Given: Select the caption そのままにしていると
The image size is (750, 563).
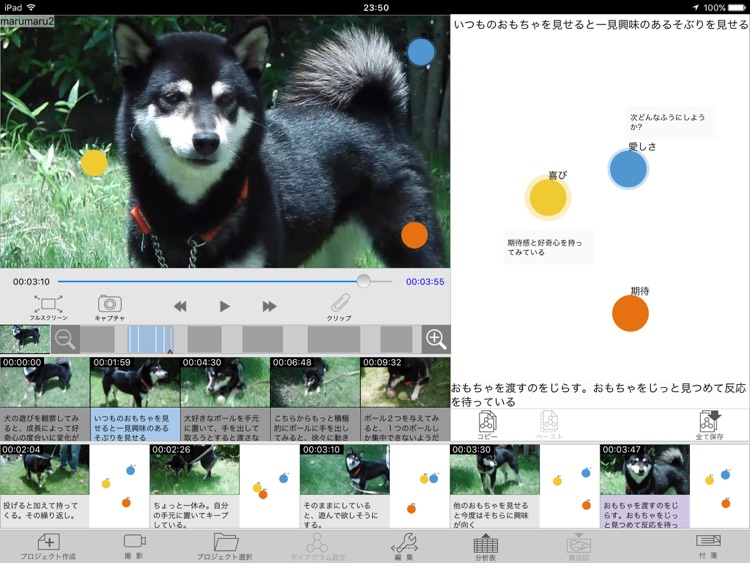Looking at the screenshot, I should click(345, 512).
